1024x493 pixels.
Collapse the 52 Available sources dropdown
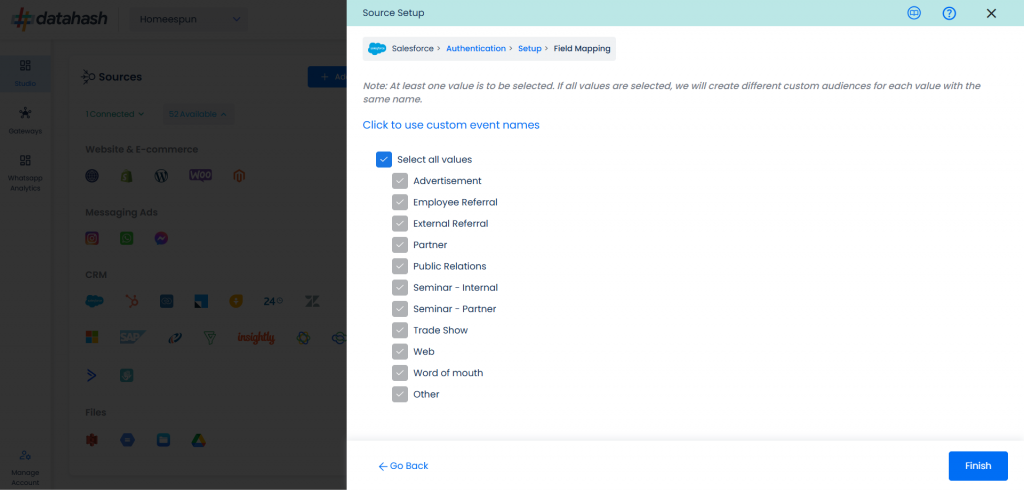click(198, 114)
